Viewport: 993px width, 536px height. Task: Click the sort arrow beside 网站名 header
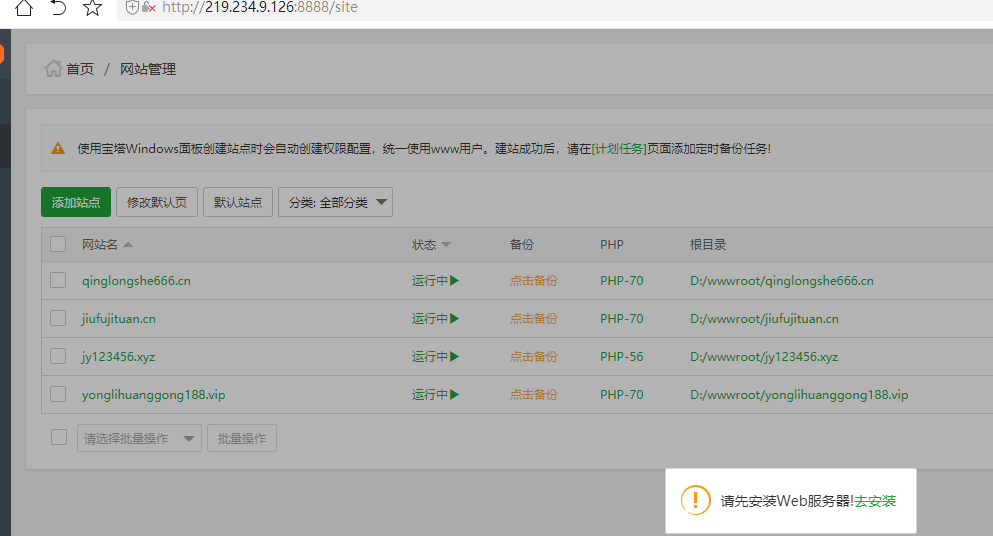point(128,245)
